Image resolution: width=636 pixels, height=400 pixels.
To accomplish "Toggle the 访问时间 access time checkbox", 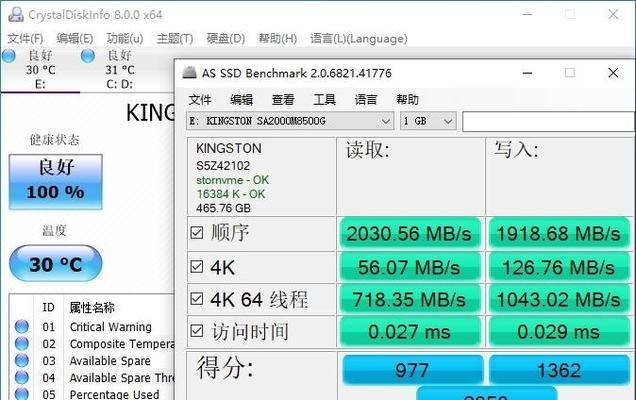I will coord(197,331).
